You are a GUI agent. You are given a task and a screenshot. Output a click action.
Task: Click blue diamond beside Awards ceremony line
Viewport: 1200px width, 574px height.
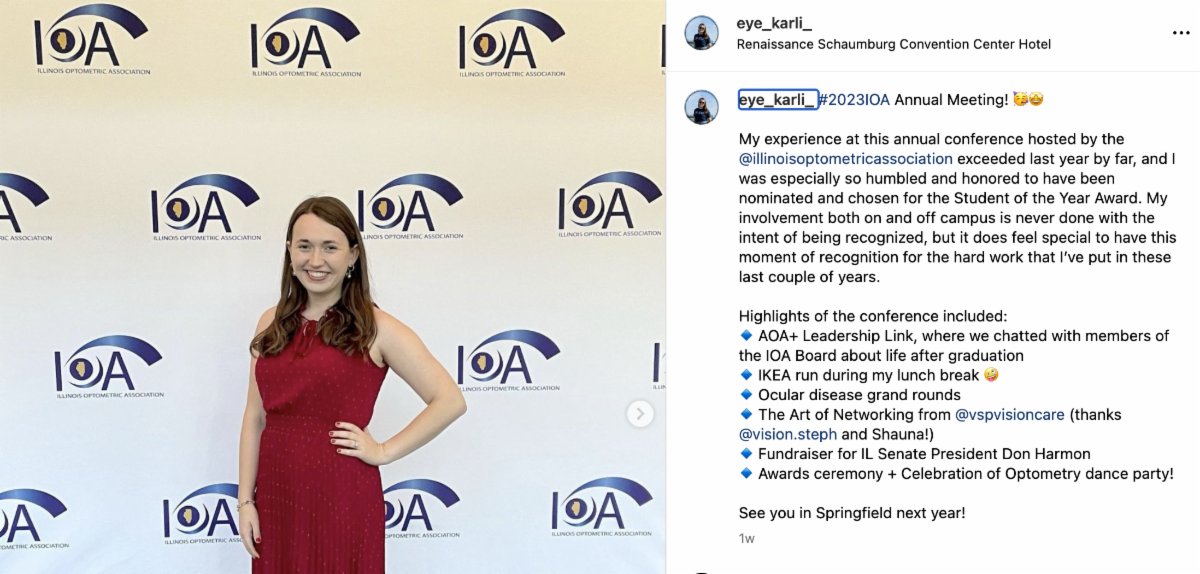coord(746,473)
